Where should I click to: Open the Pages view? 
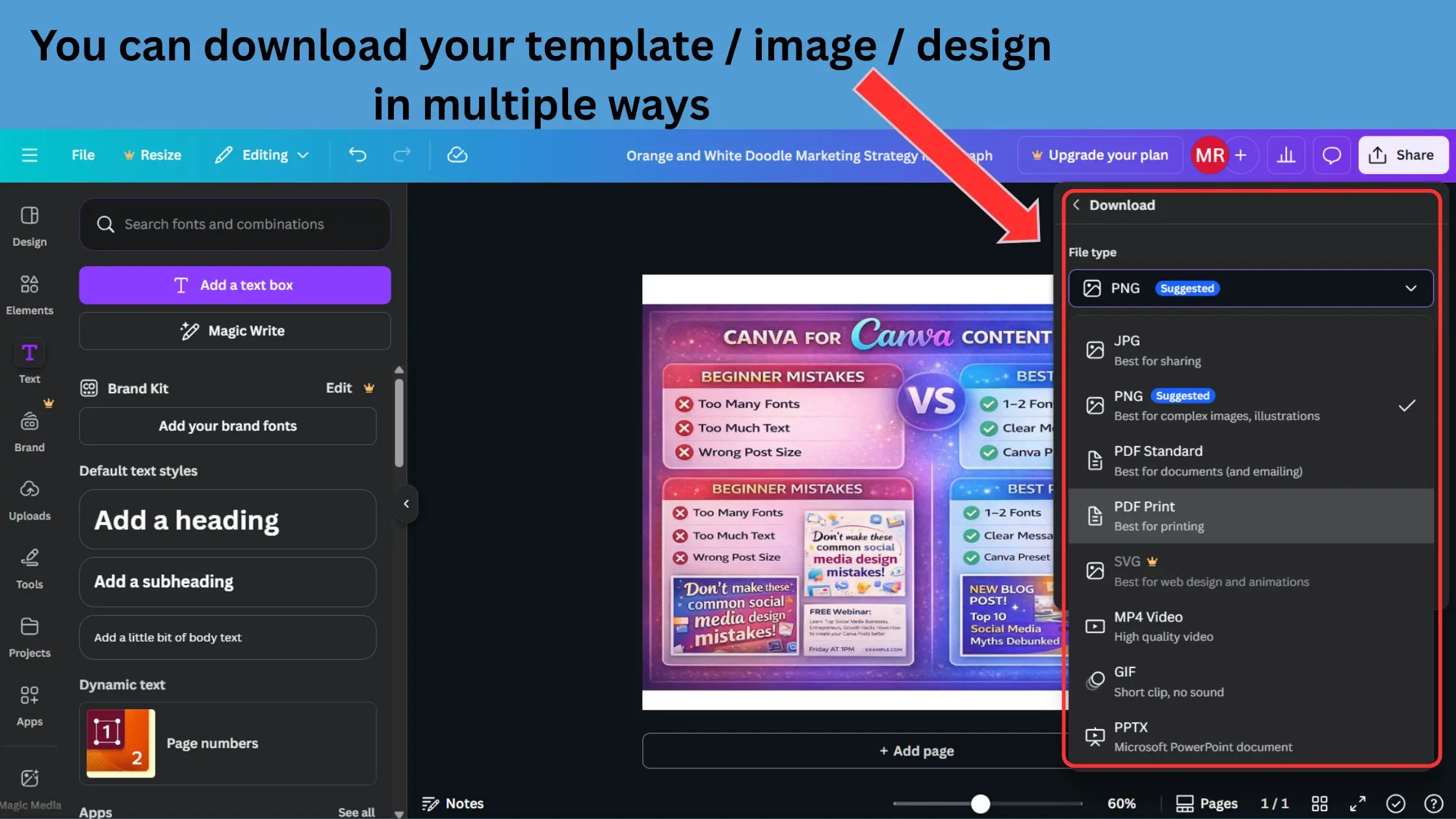point(1206,803)
